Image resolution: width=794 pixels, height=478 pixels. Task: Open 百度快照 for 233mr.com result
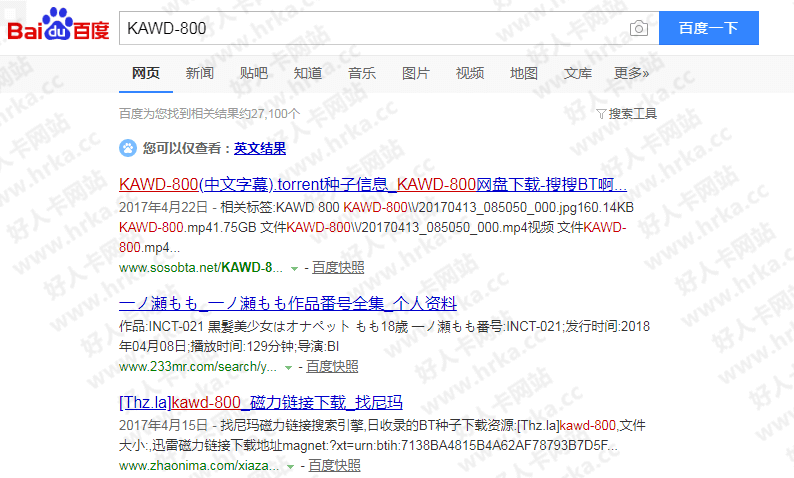pyautogui.click(x=332, y=366)
